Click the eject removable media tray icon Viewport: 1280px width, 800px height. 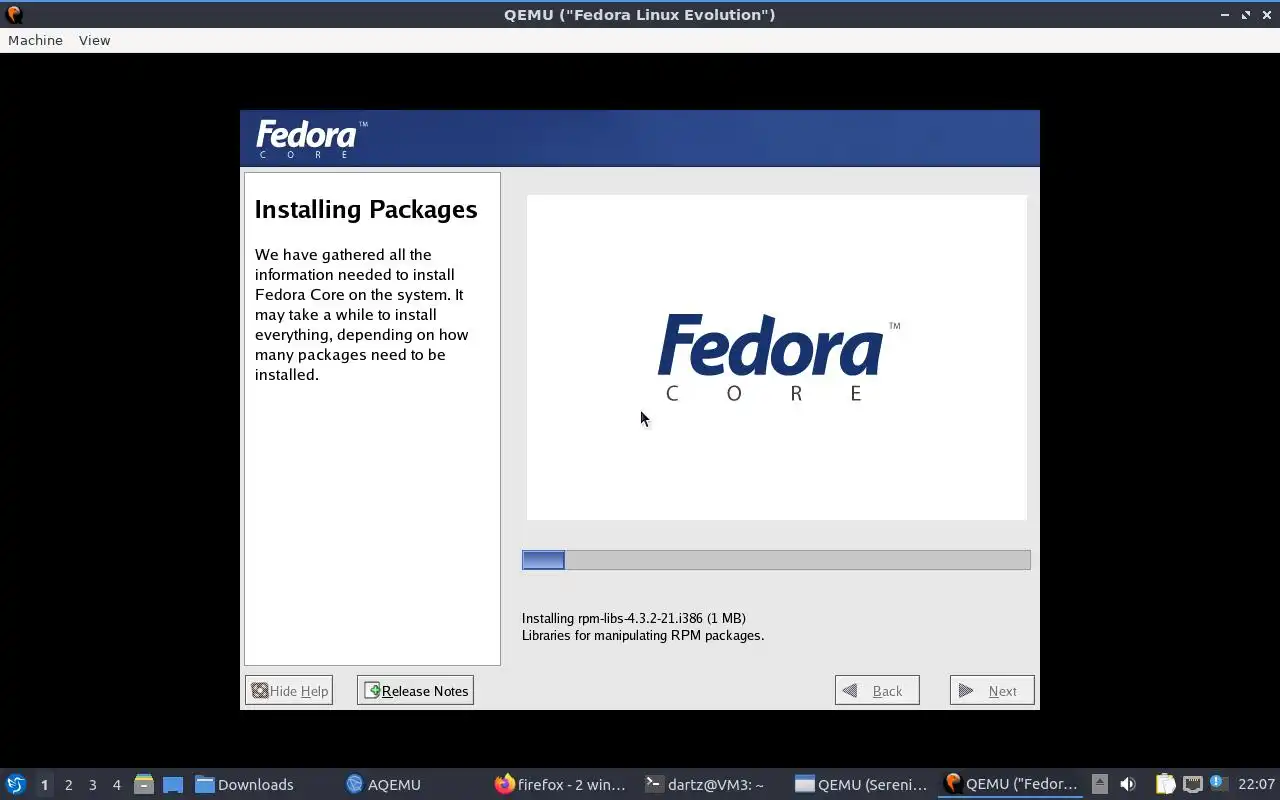[x=1100, y=784]
